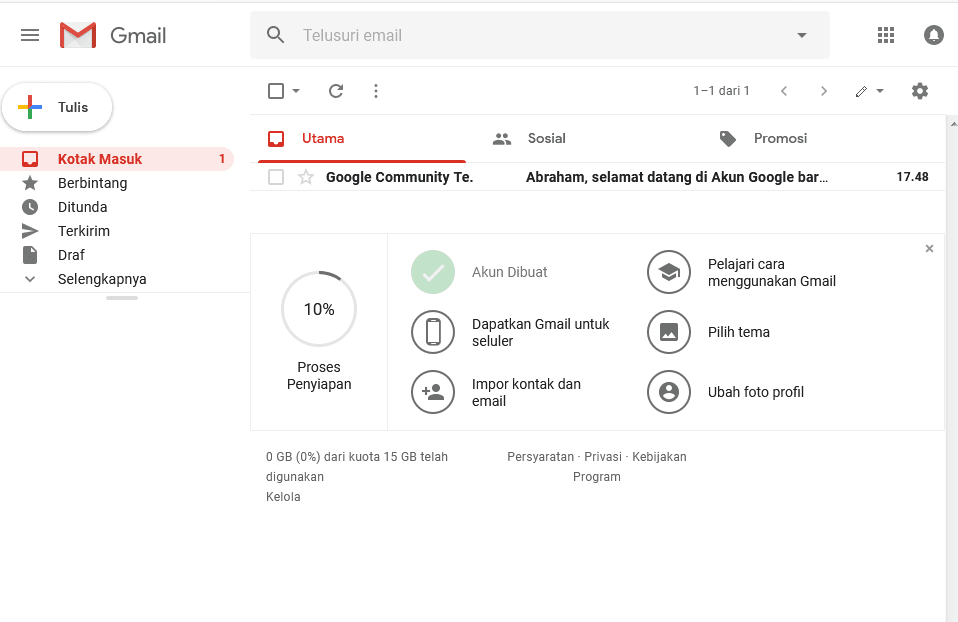The image size is (958, 622).
Task: Switch to the Utama tab
Action: [x=362, y=139]
